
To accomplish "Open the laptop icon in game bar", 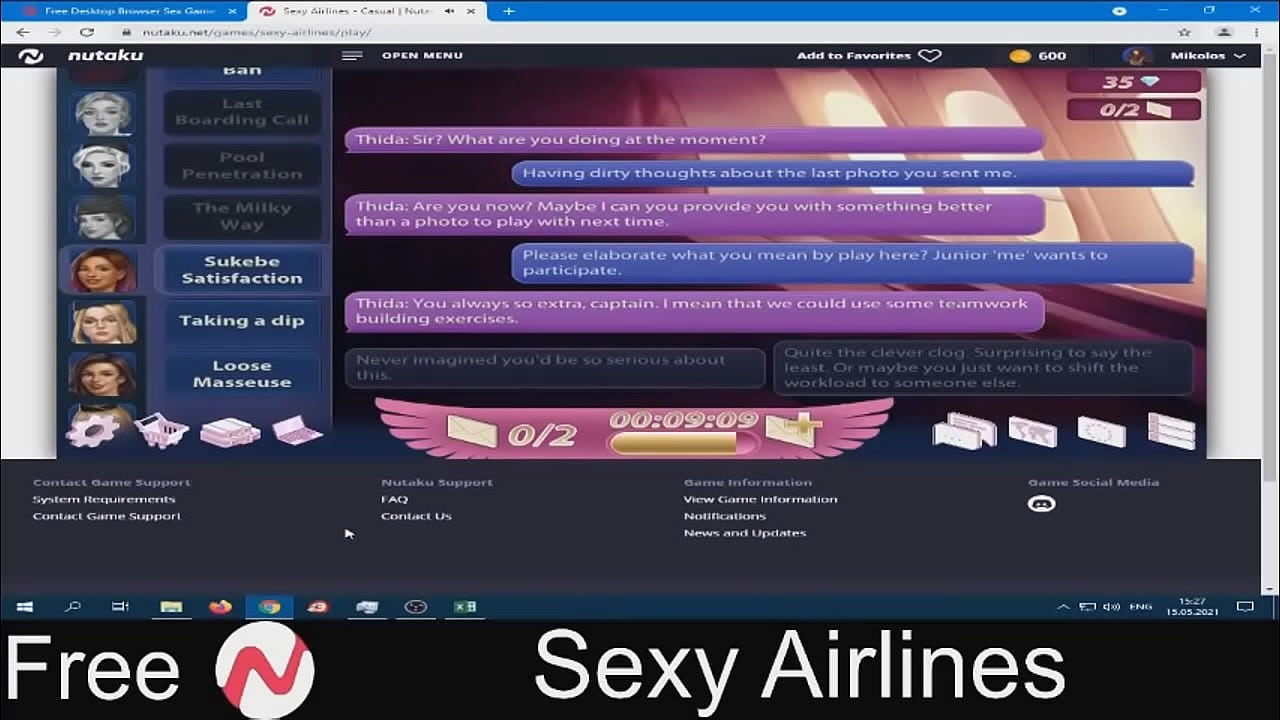I will click(x=298, y=430).
